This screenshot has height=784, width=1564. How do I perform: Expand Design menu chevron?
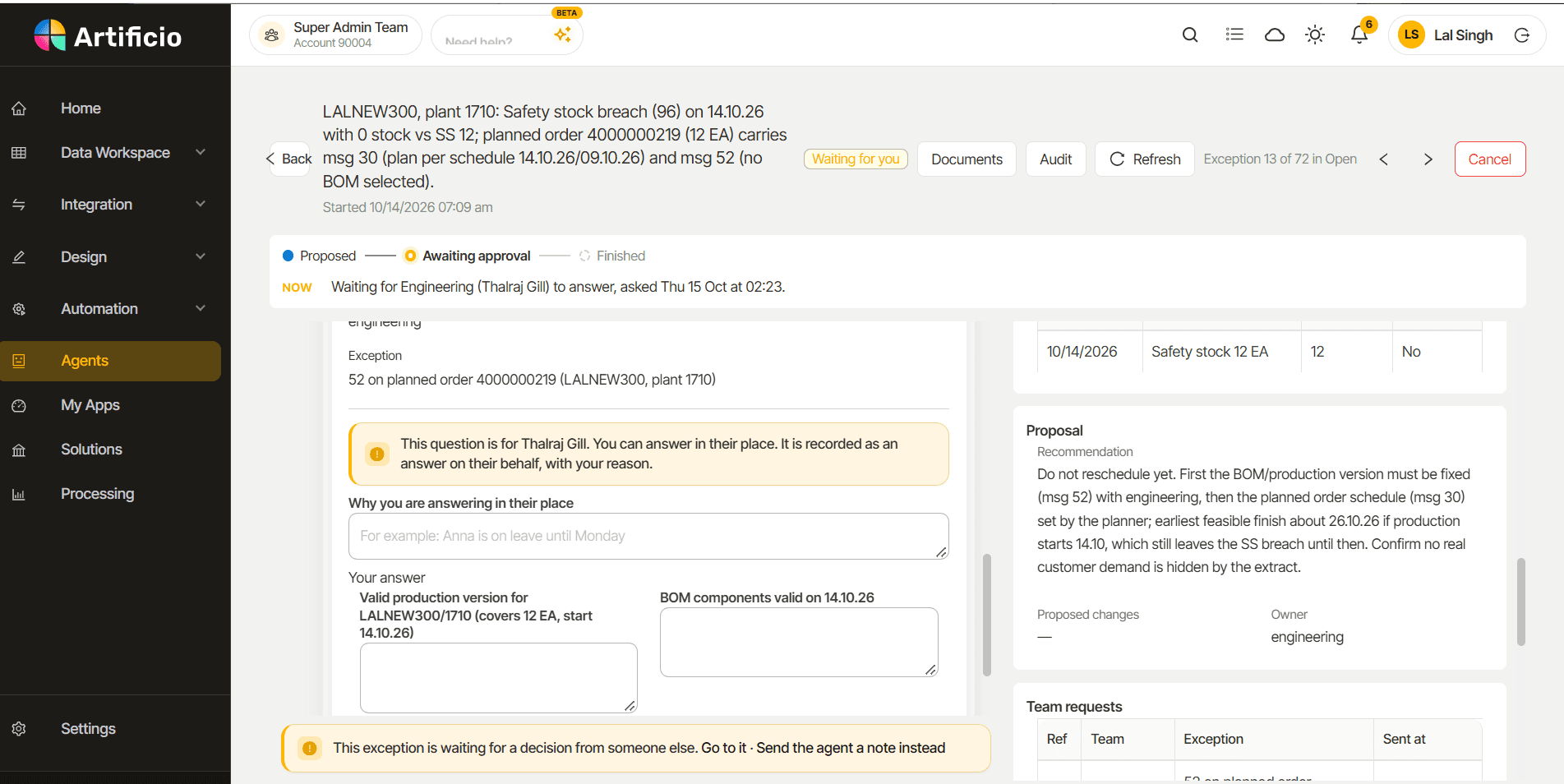(x=201, y=256)
